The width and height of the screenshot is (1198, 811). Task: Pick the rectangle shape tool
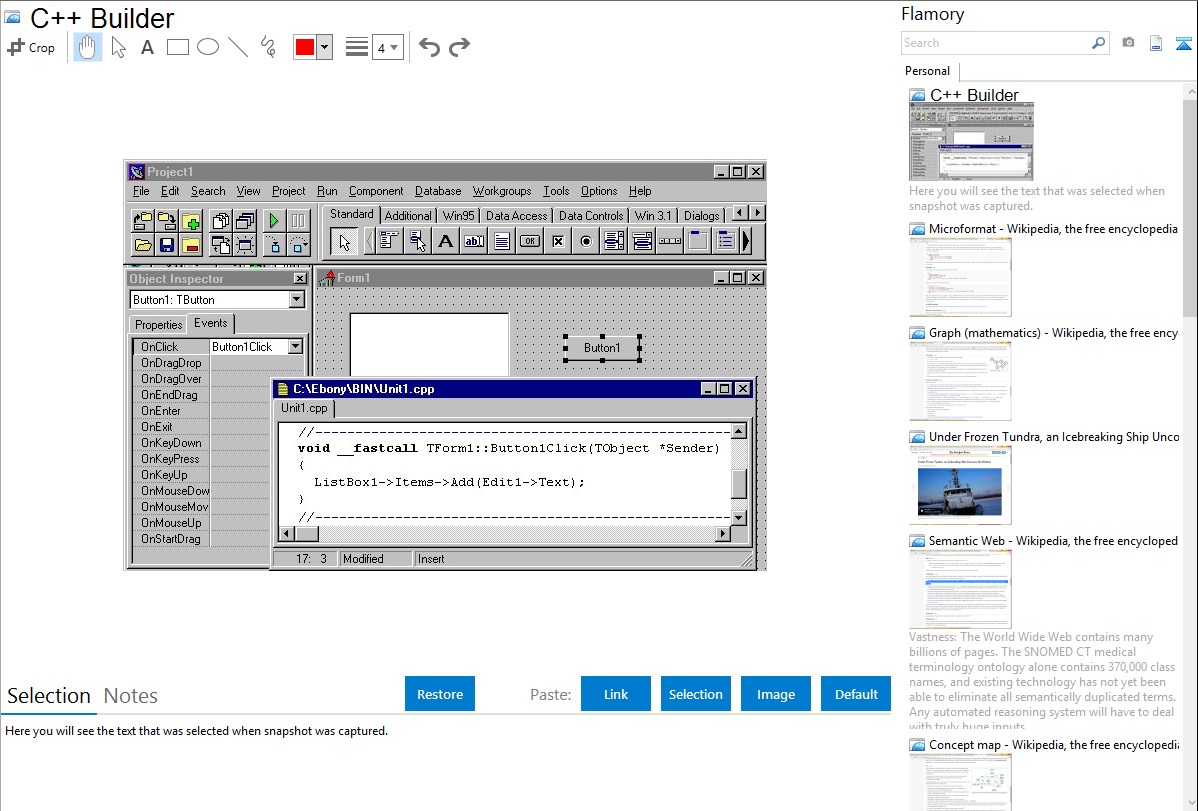[x=178, y=47]
